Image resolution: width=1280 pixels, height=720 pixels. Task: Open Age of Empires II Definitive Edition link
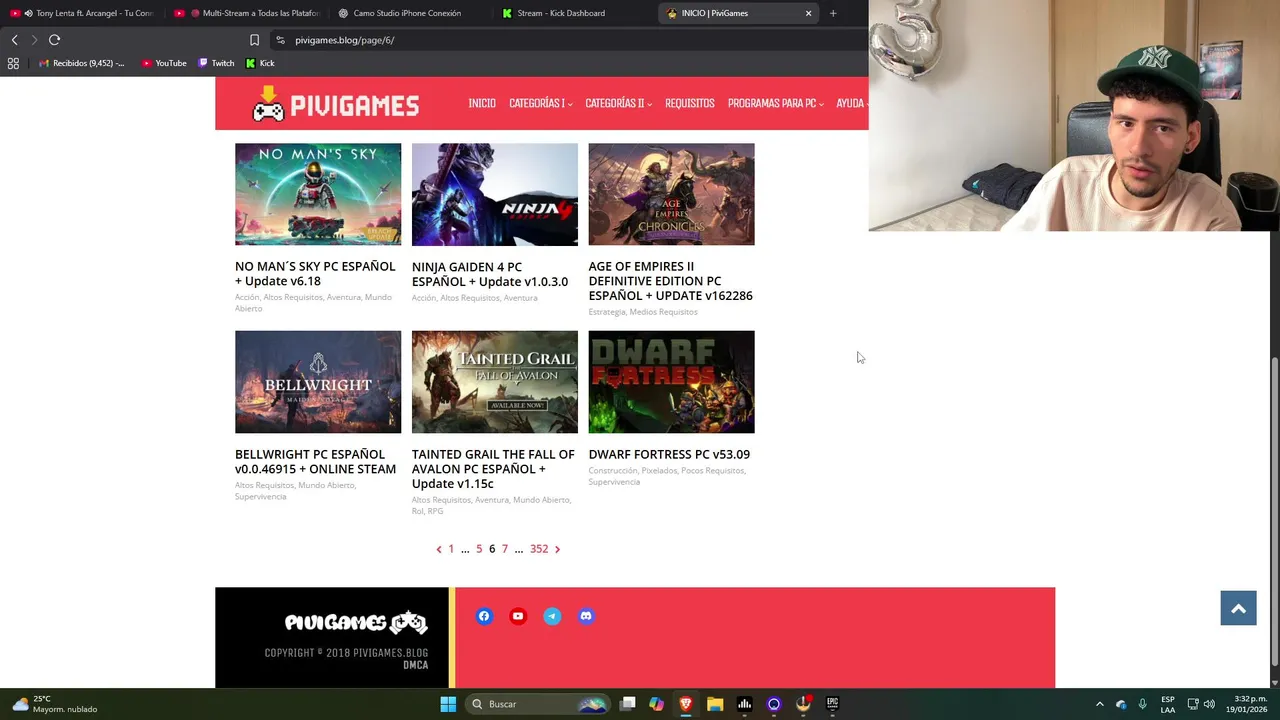click(x=671, y=281)
